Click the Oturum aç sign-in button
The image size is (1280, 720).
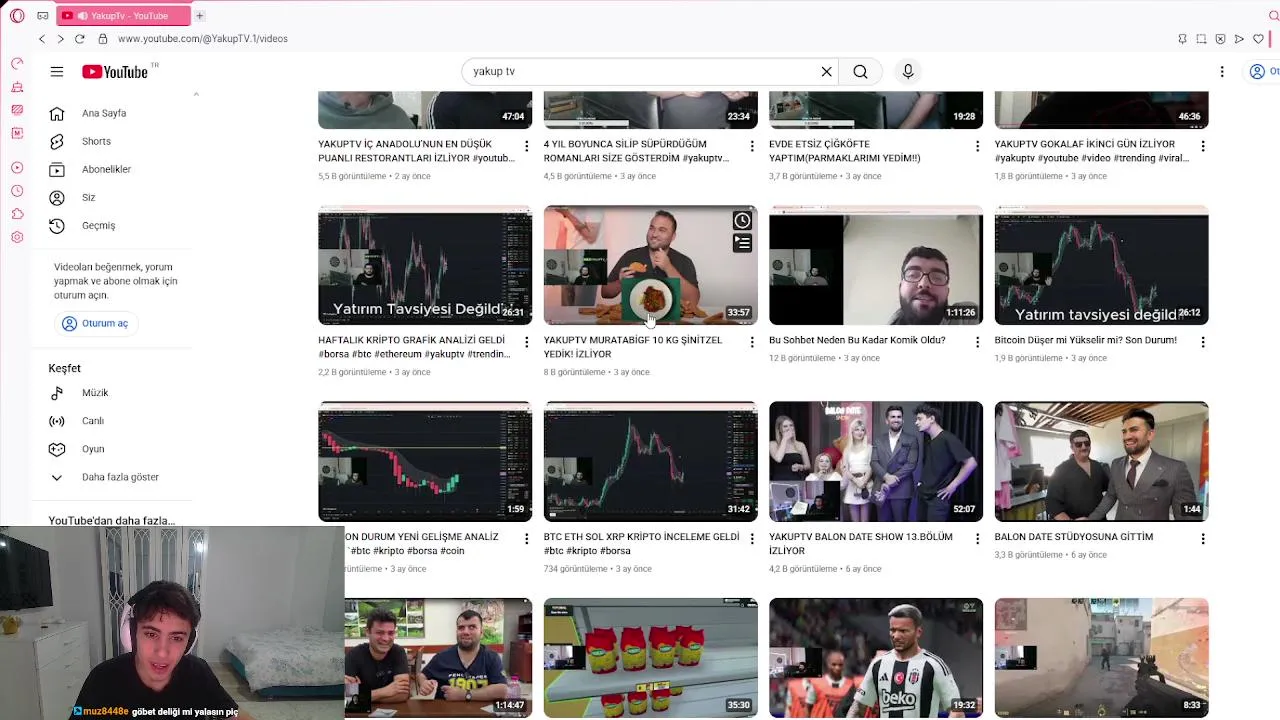95,323
